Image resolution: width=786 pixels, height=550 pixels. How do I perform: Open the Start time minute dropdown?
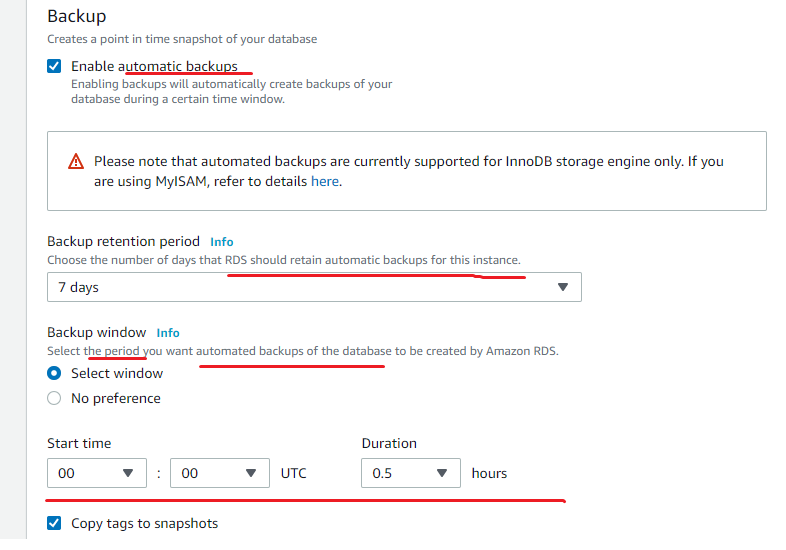pyautogui.click(x=219, y=473)
